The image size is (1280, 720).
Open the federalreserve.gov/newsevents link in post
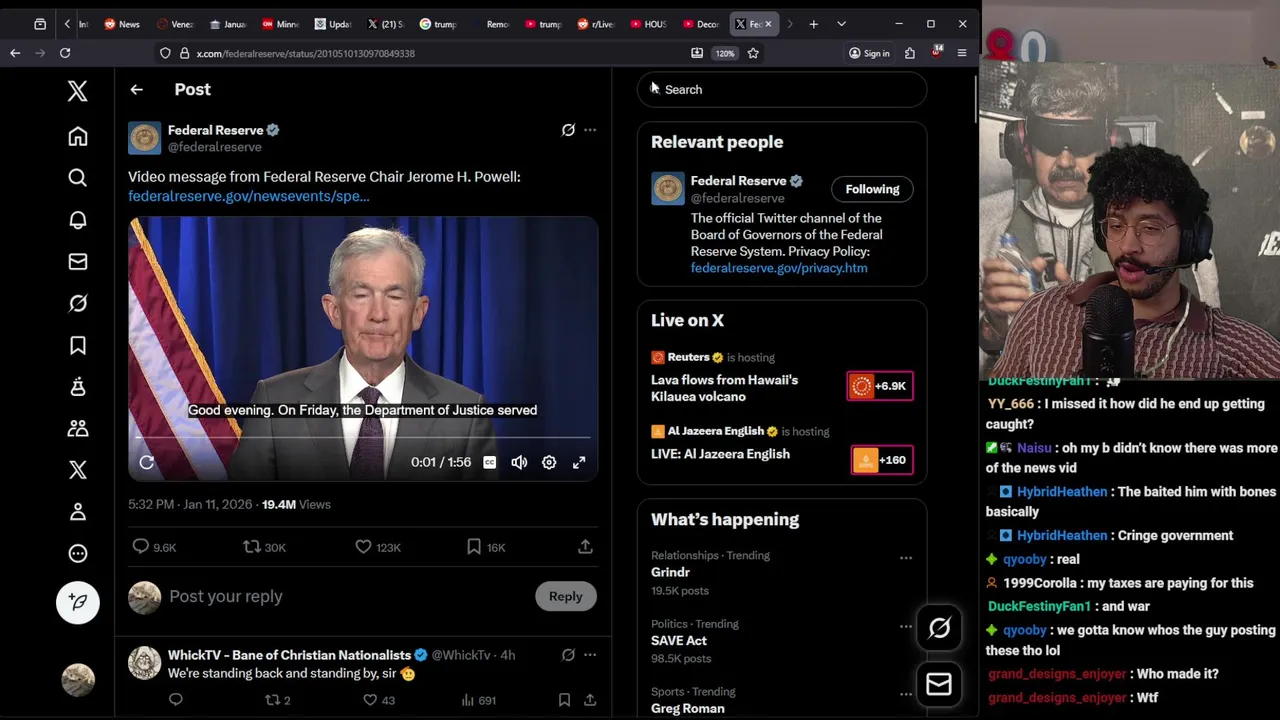[x=249, y=196]
